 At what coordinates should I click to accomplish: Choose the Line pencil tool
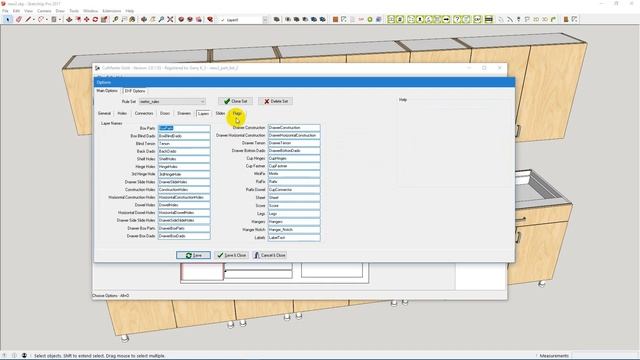pyautogui.click(x=28, y=19)
